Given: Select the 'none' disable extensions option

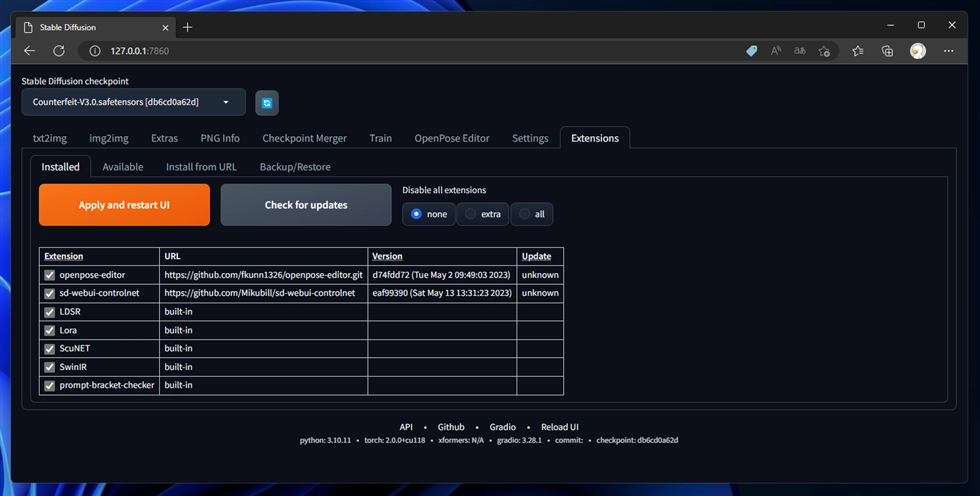Looking at the screenshot, I should [429, 214].
